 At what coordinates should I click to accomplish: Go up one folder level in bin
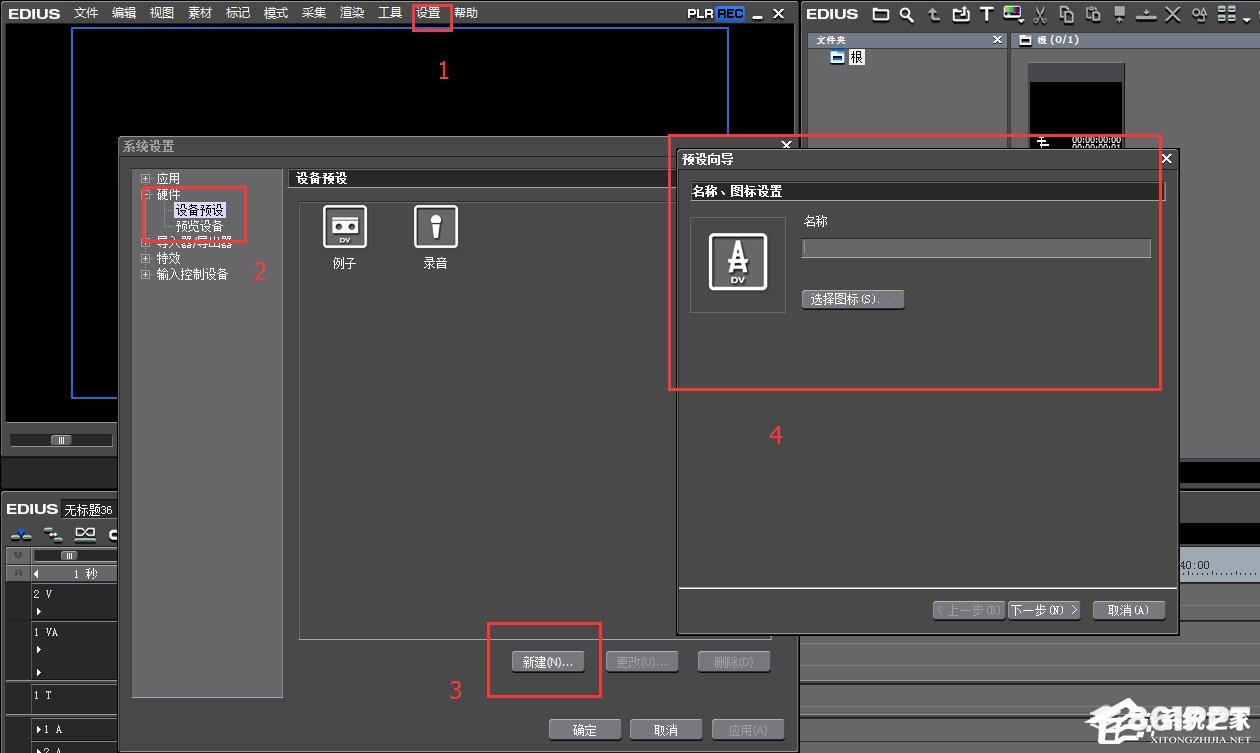click(934, 14)
